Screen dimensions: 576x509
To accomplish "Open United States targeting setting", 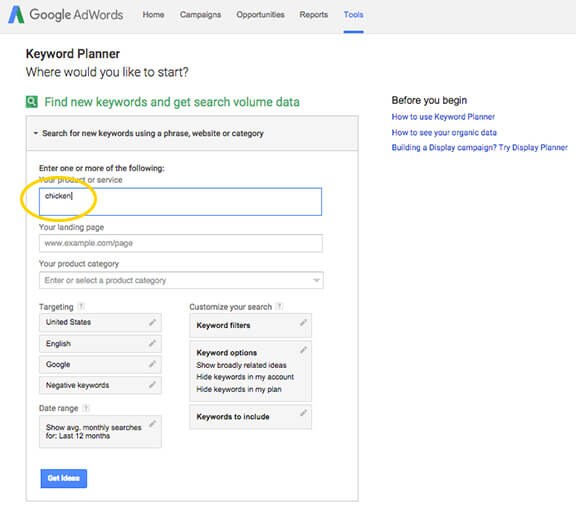I will point(100,322).
